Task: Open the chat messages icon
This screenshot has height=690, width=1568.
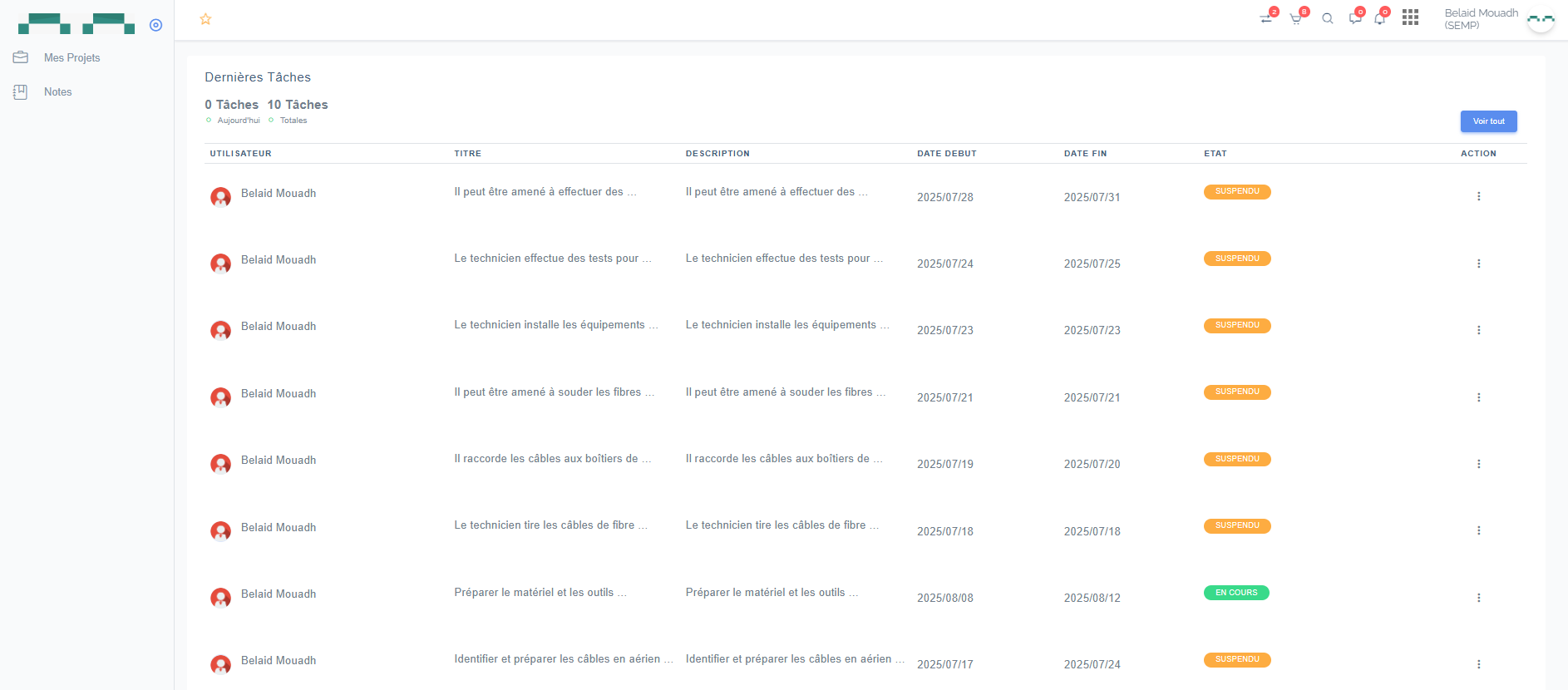Action: click(x=1355, y=18)
